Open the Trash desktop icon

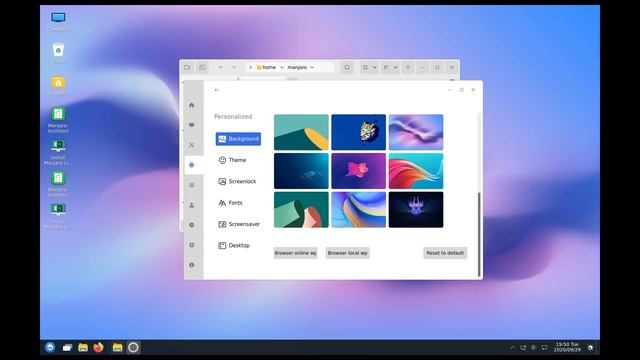pyautogui.click(x=58, y=54)
